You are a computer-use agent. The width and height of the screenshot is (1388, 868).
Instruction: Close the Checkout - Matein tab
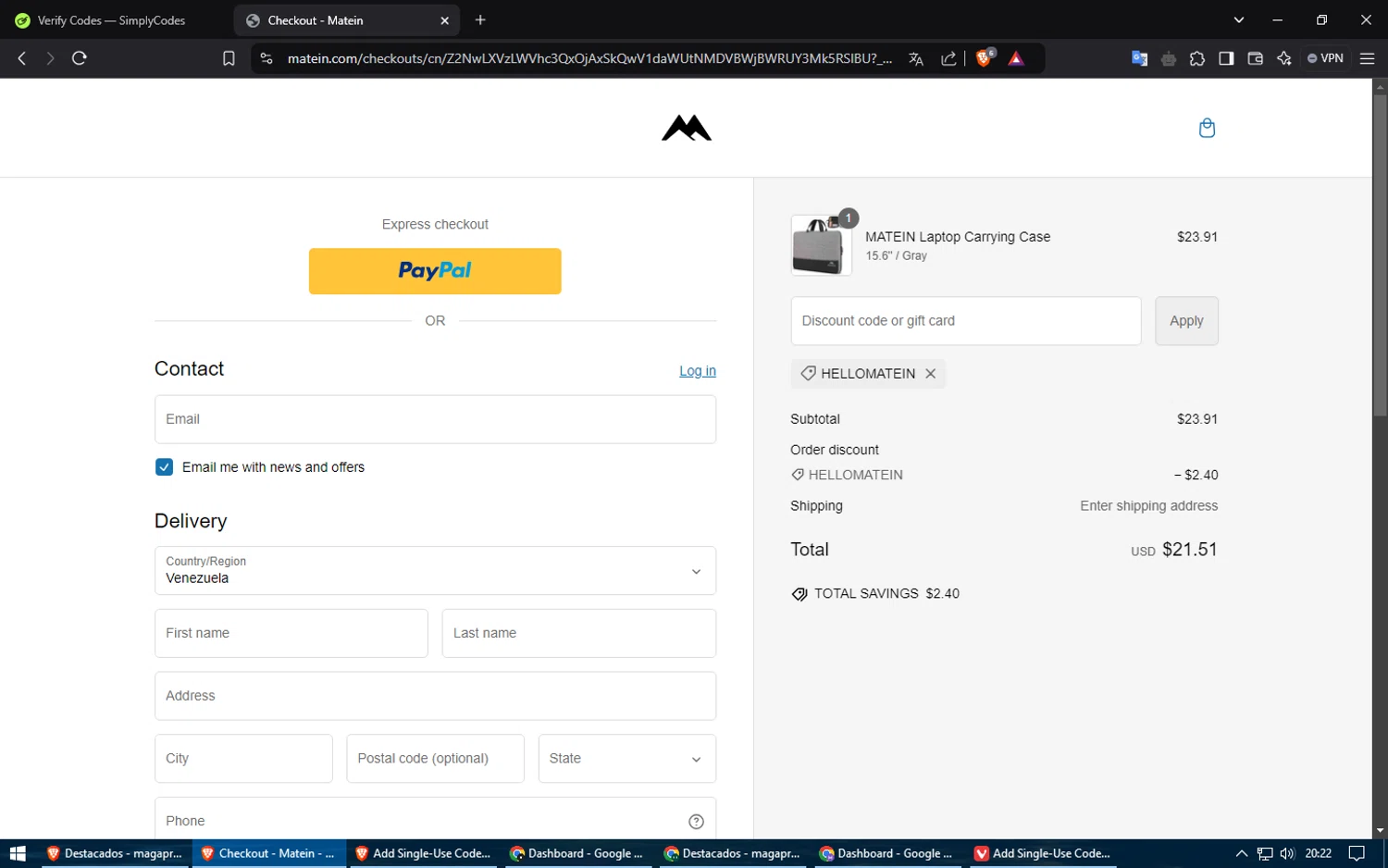444,20
